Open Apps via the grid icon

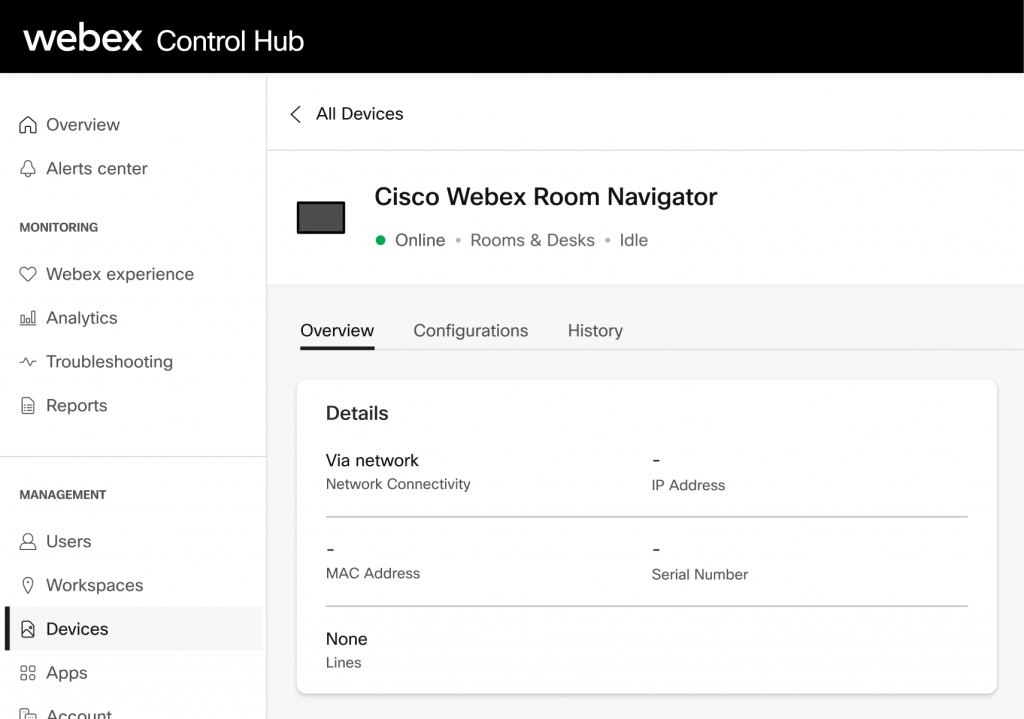pos(28,672)
